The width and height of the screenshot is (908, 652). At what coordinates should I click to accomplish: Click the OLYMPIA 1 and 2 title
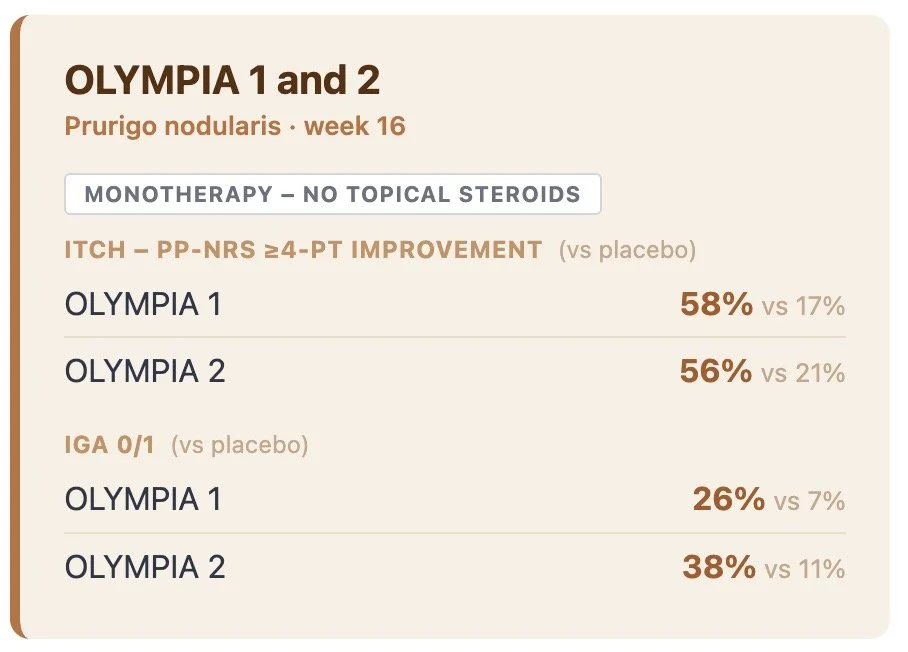[222, 80]
